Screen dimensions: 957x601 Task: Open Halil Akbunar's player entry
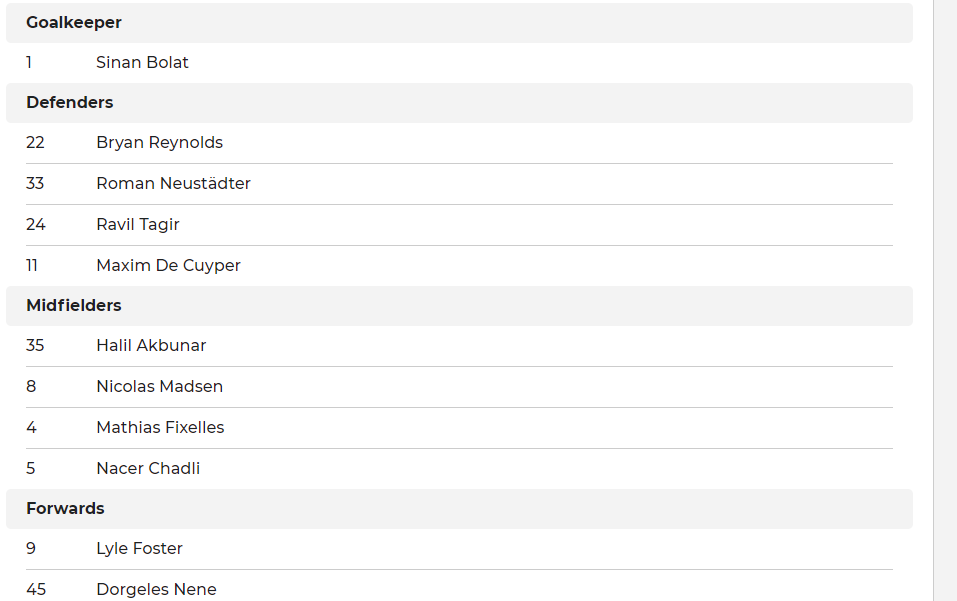click(x=151, y=346)
